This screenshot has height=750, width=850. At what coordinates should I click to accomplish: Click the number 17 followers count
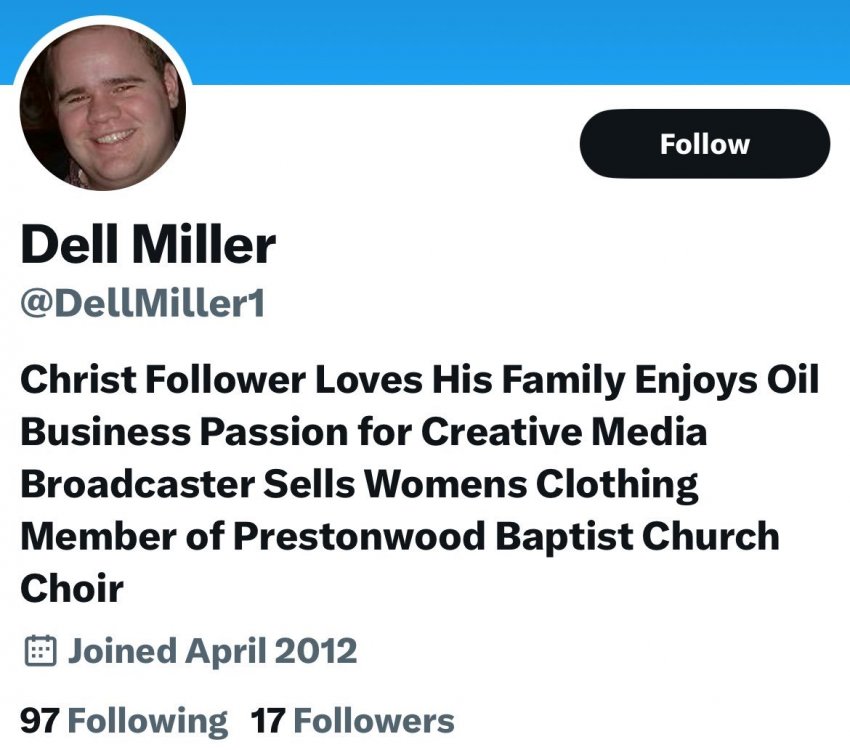click(x=268, y=720)
